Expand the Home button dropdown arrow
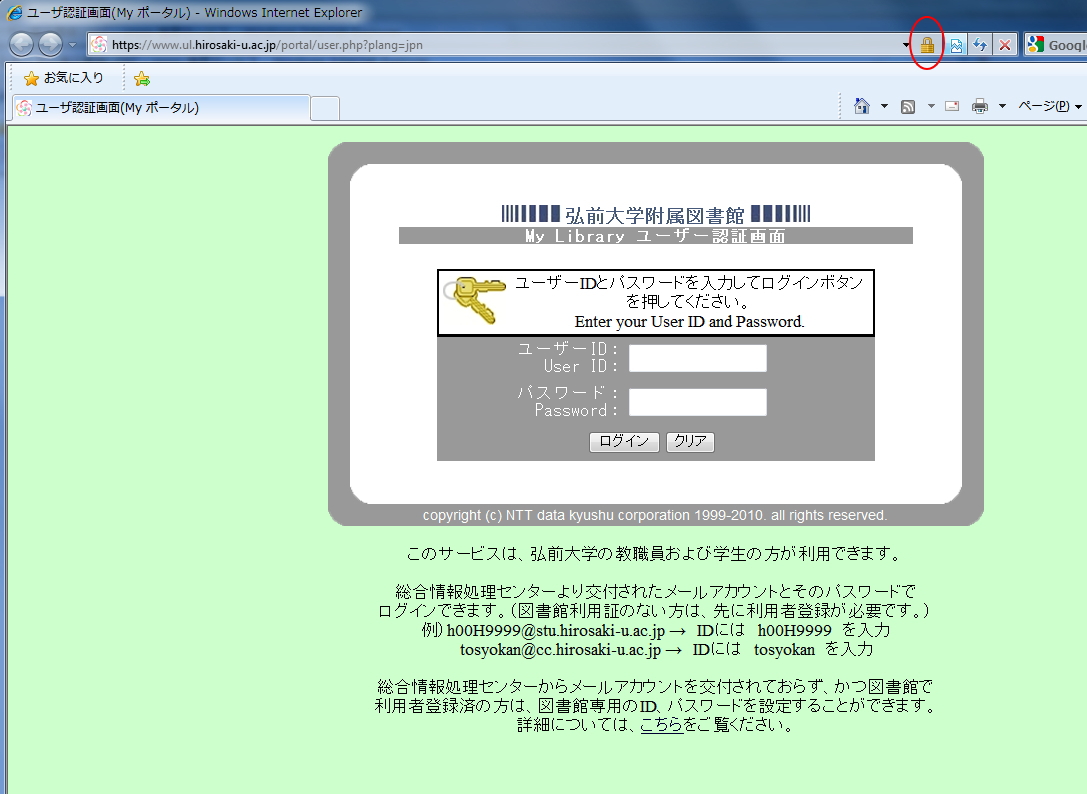 884,106
